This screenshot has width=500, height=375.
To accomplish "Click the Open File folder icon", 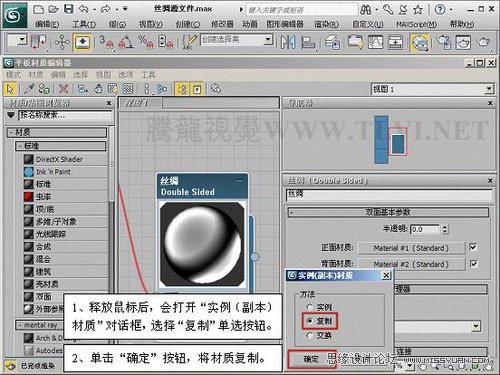I will point(54,9).
